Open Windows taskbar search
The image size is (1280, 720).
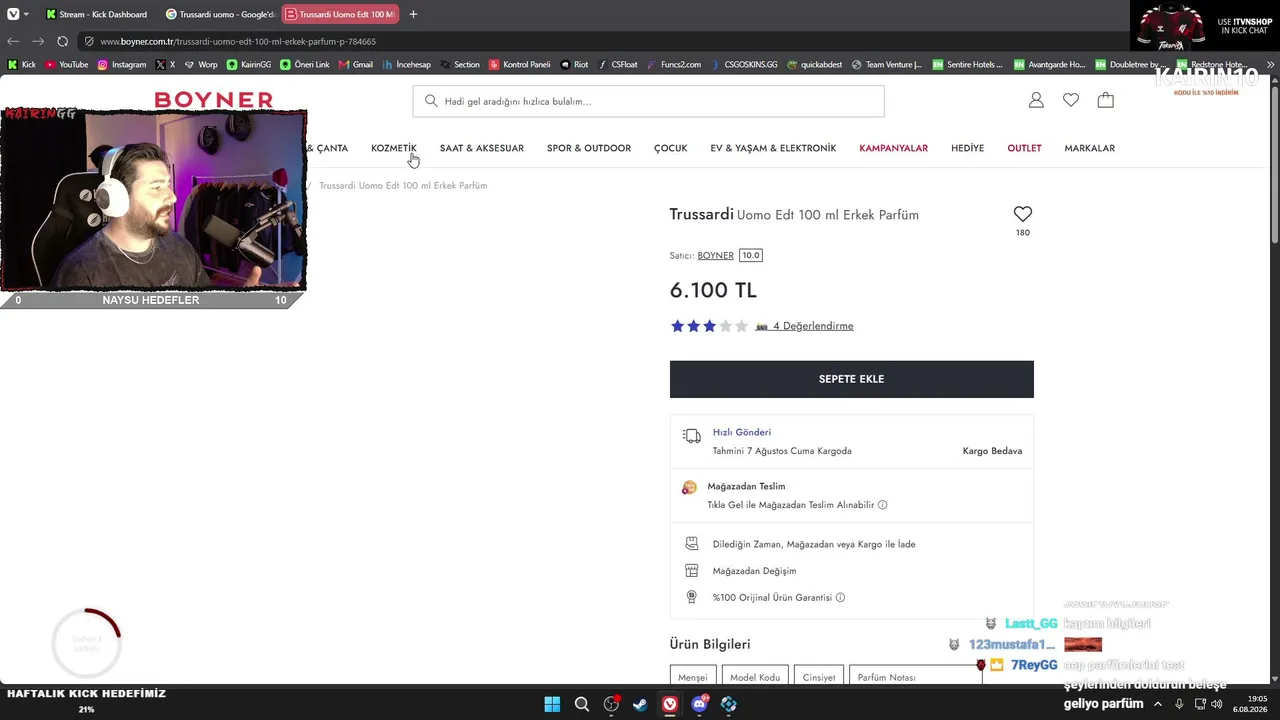point(581,704)
